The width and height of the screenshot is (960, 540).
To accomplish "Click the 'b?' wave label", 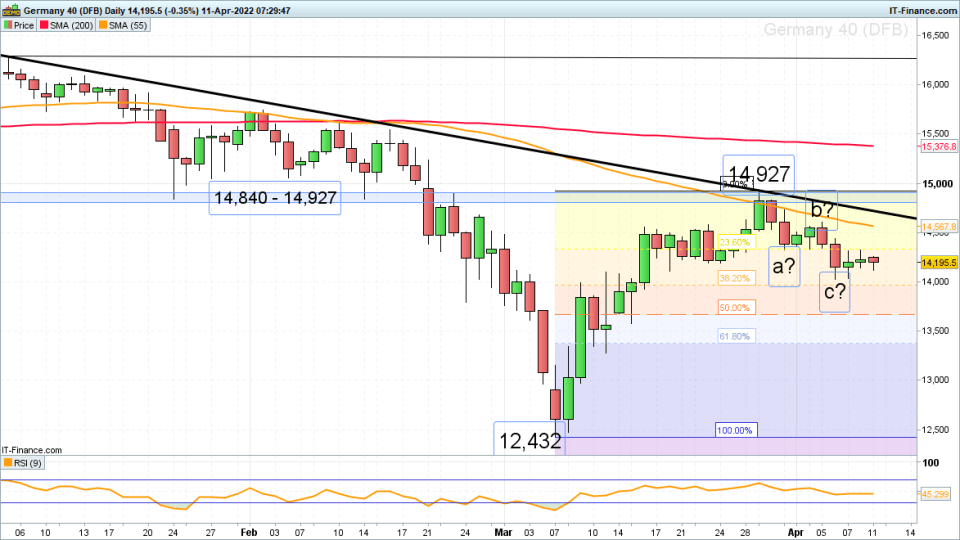I will (x=822, y=210).
